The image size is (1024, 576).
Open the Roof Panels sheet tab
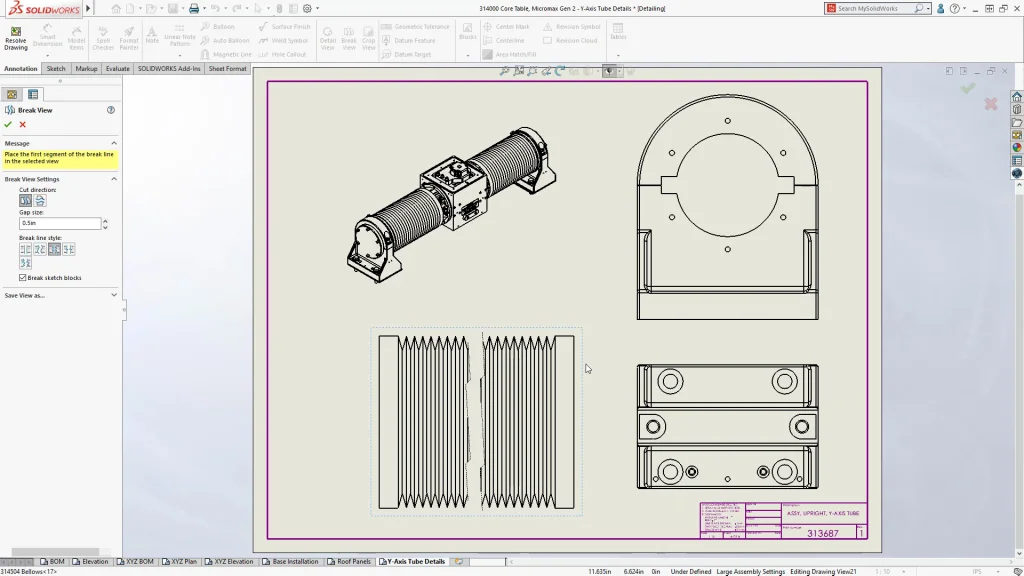click(x=353, y=562)
